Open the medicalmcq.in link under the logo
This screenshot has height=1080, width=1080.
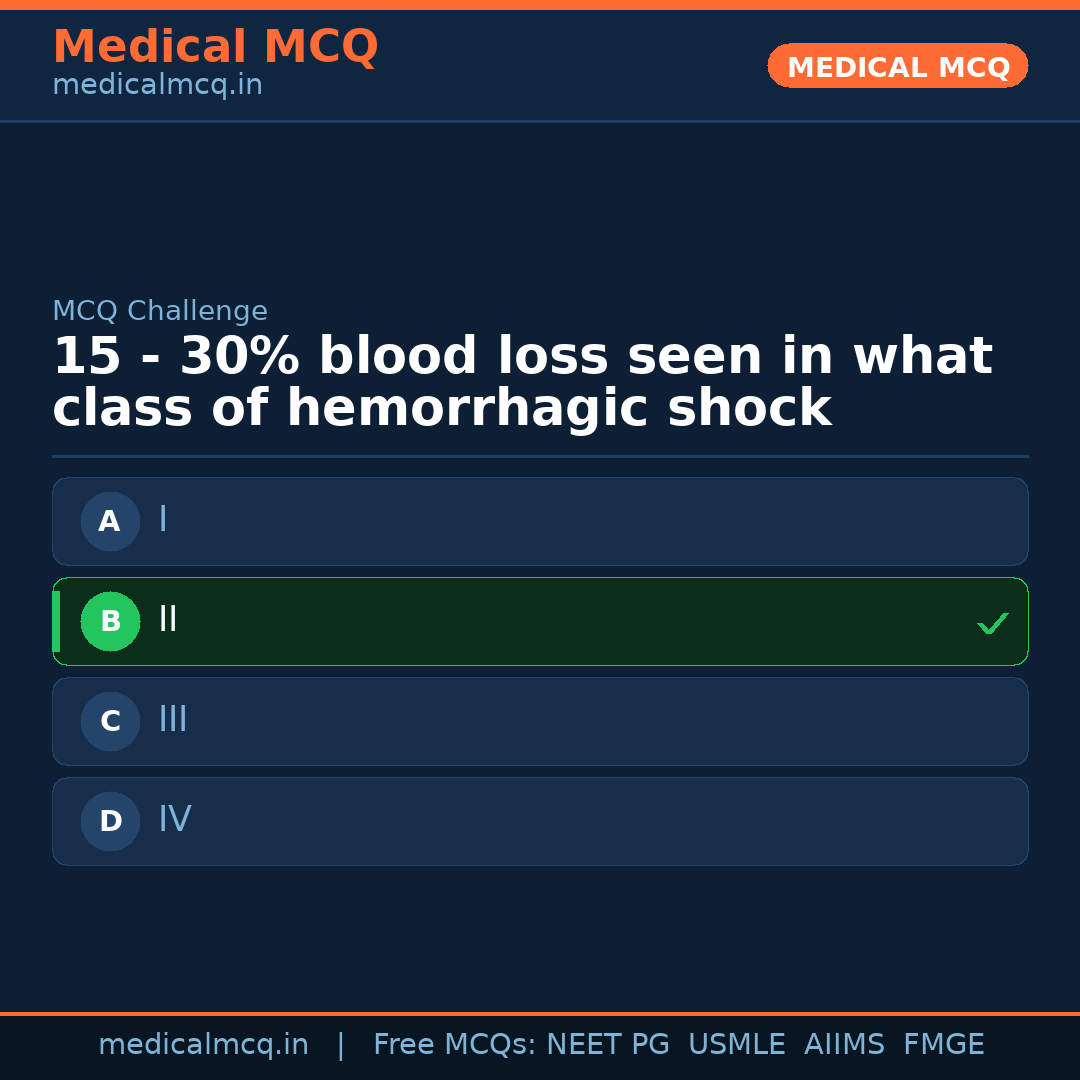(x=157, y=84)
